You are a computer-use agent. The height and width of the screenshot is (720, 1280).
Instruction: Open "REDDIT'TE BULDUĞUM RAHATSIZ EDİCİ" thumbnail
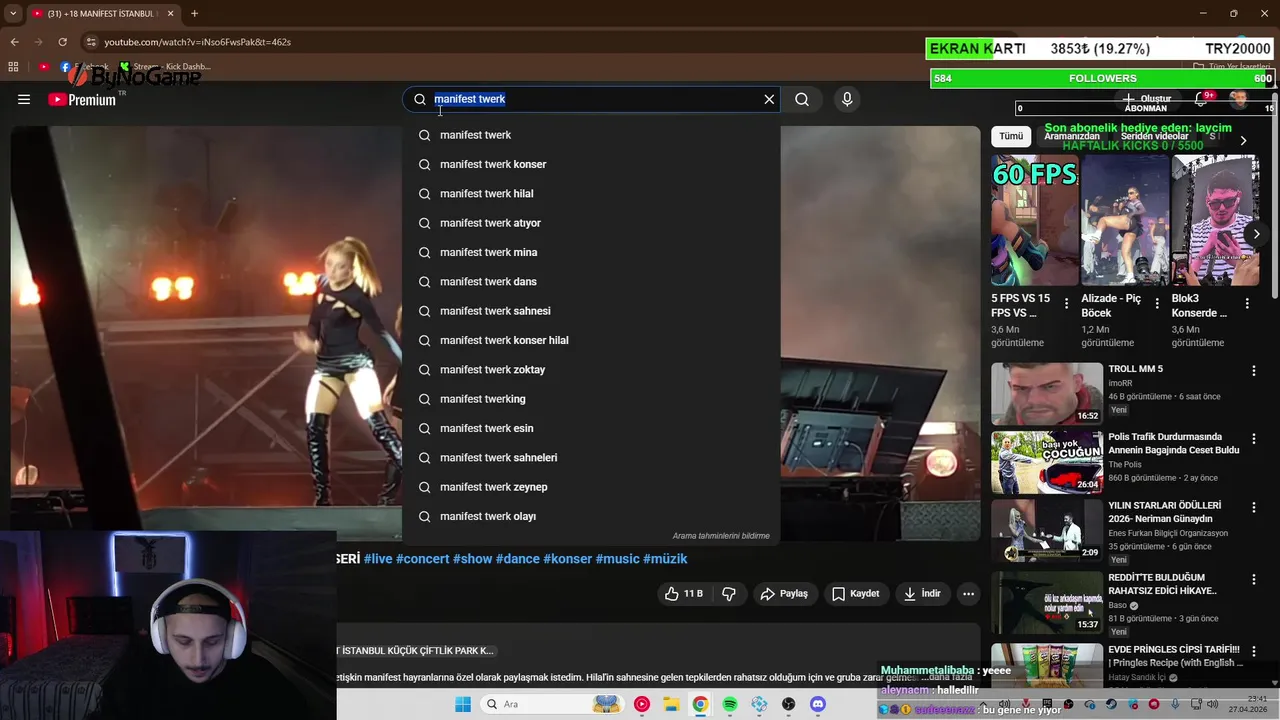(1047, 602)
